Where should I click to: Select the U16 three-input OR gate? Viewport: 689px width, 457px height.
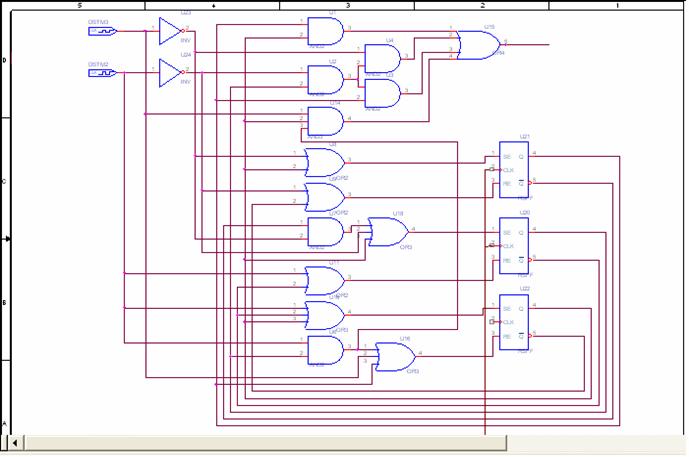(395, 356)
